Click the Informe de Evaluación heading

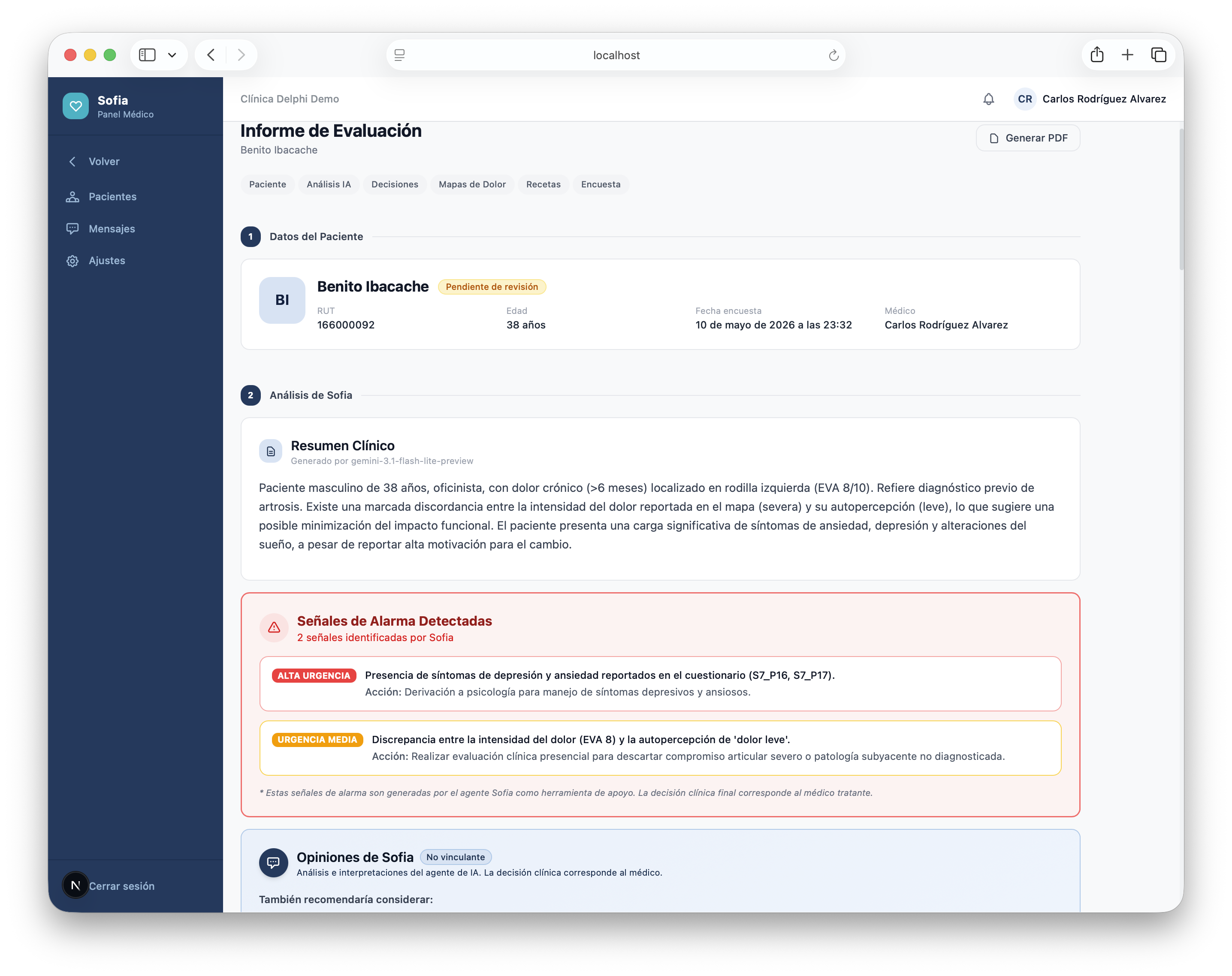pos(331,131)
